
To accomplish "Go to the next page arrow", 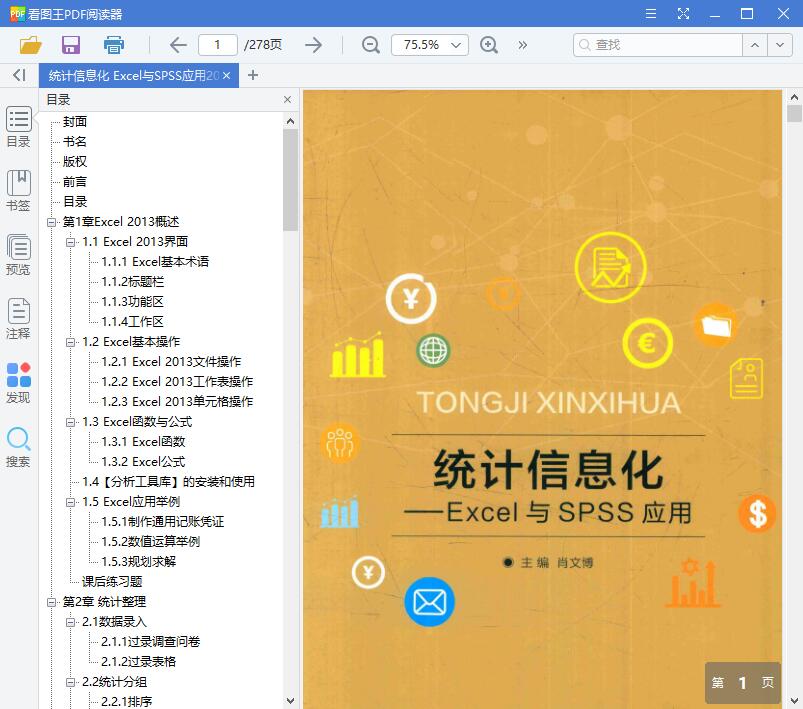I will 313,45.
